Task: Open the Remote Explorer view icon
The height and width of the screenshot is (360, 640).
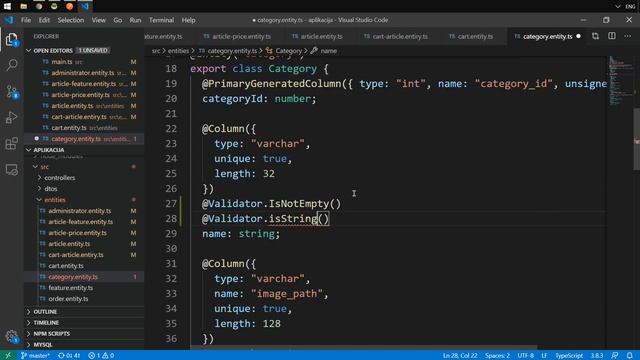Action: [12, 169]
